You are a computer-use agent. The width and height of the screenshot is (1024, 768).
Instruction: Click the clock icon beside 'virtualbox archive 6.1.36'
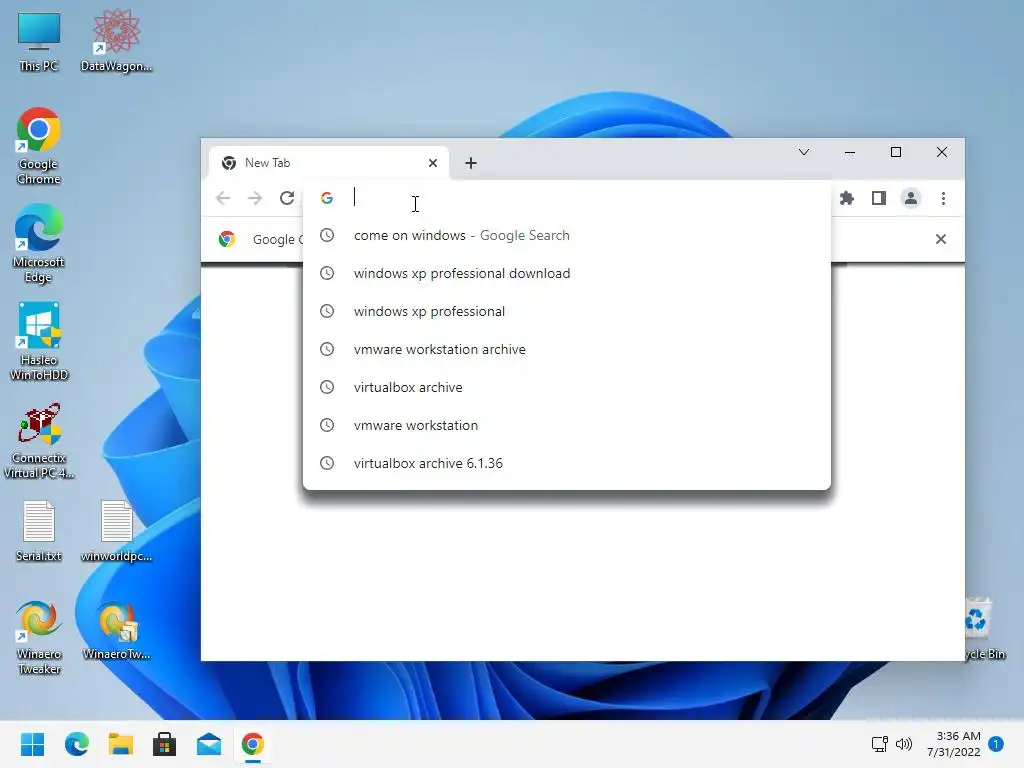coord(327,463)
